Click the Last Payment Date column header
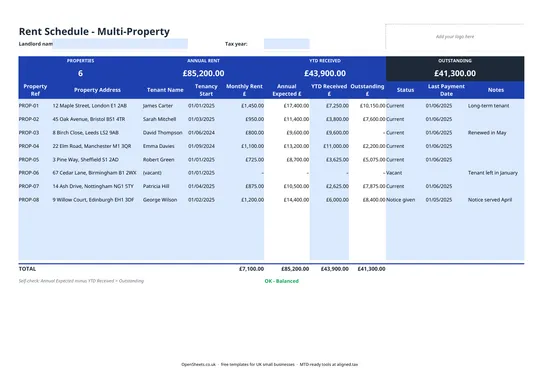 coord(446,90)
